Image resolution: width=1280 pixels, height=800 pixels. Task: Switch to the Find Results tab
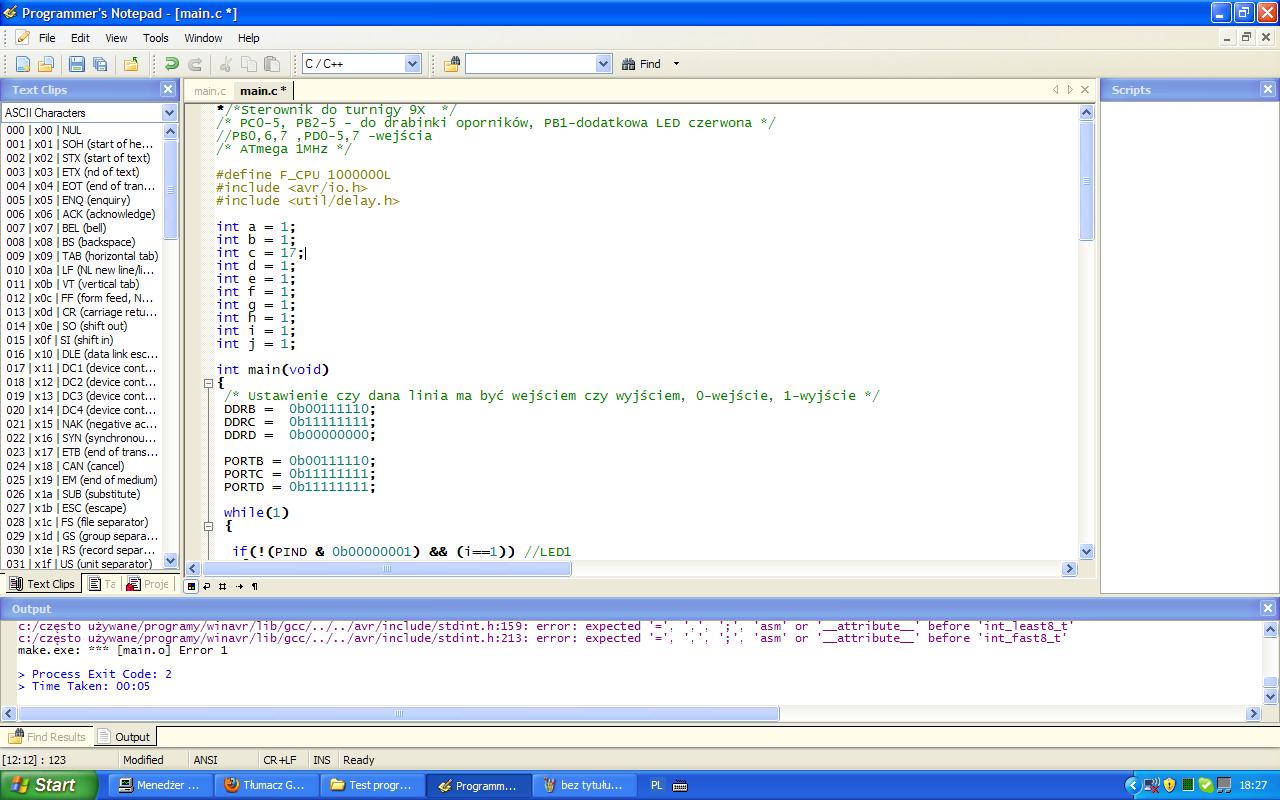point(47,737)
